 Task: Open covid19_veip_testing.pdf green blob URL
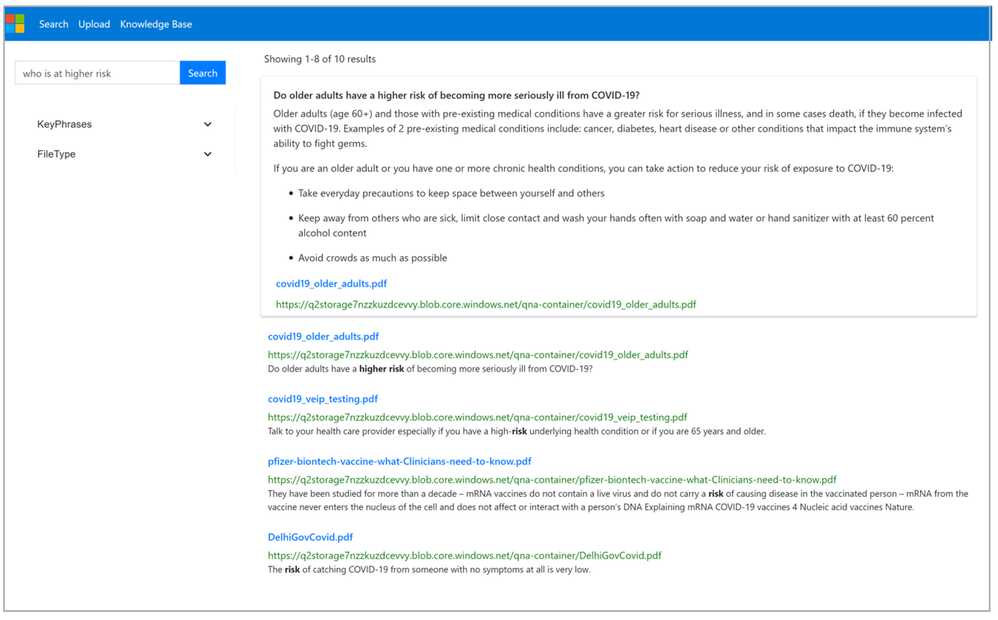coord(477,417)
